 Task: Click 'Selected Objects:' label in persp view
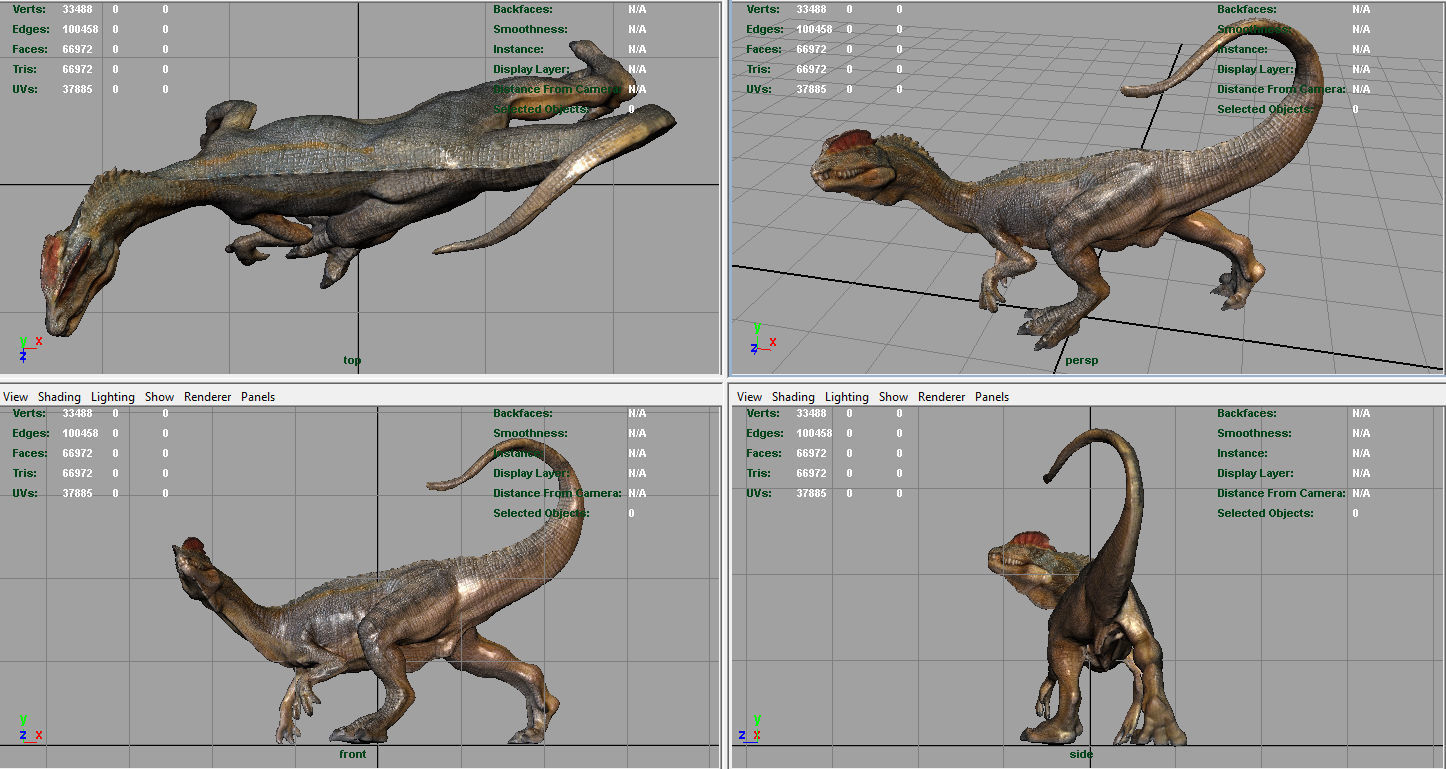click(x=1265, y=109)
